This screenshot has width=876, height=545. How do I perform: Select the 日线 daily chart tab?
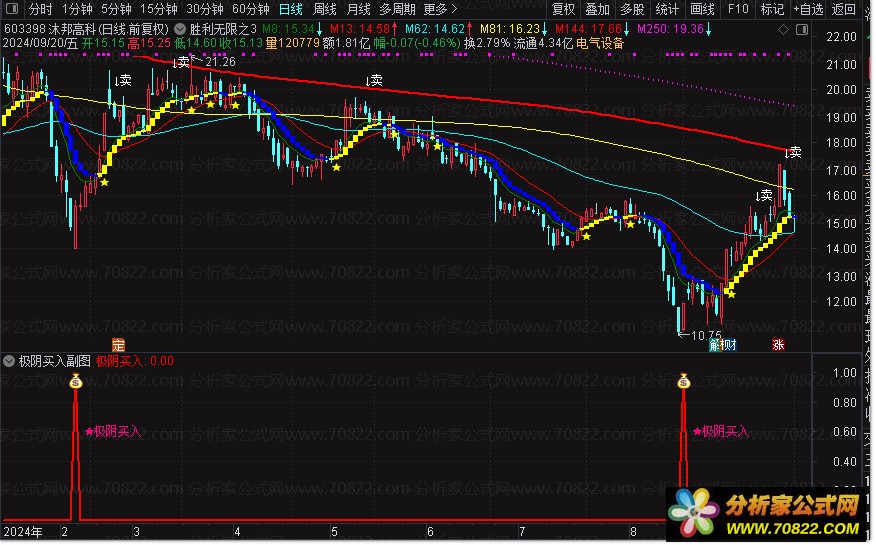pyautogui.click(x=291, y=9)
